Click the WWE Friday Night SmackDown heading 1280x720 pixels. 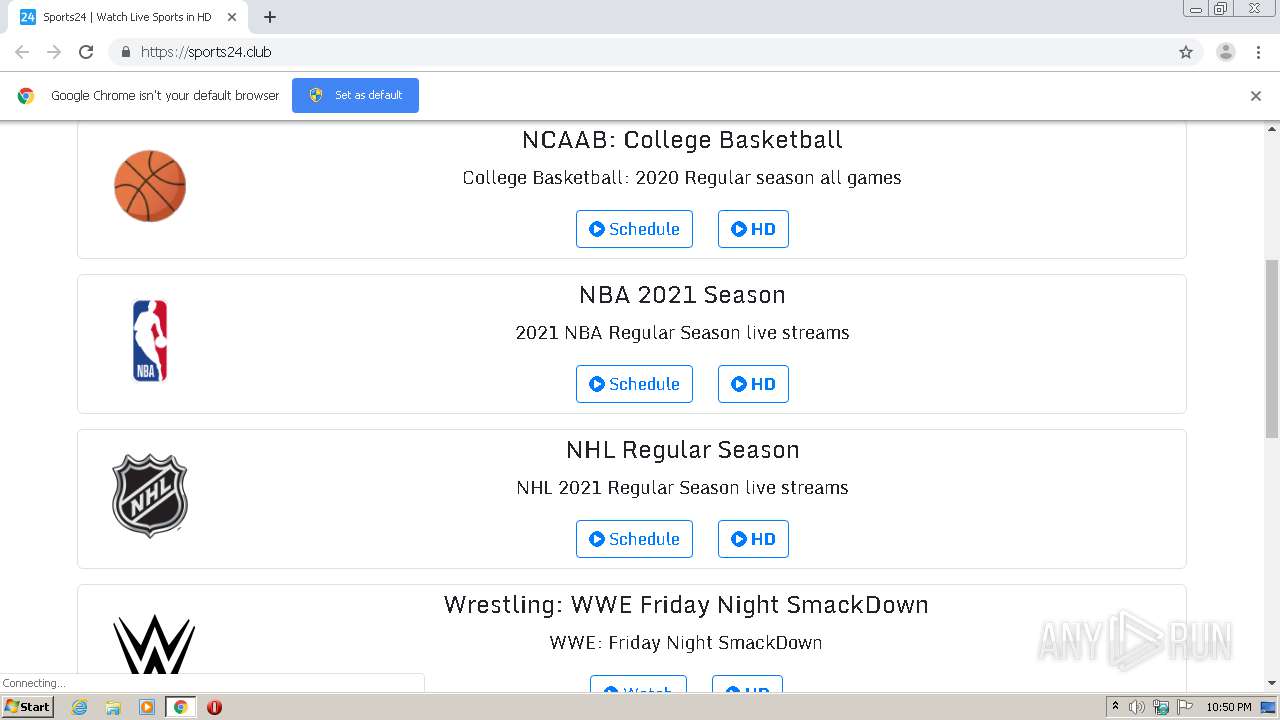[x=686, y=605]
